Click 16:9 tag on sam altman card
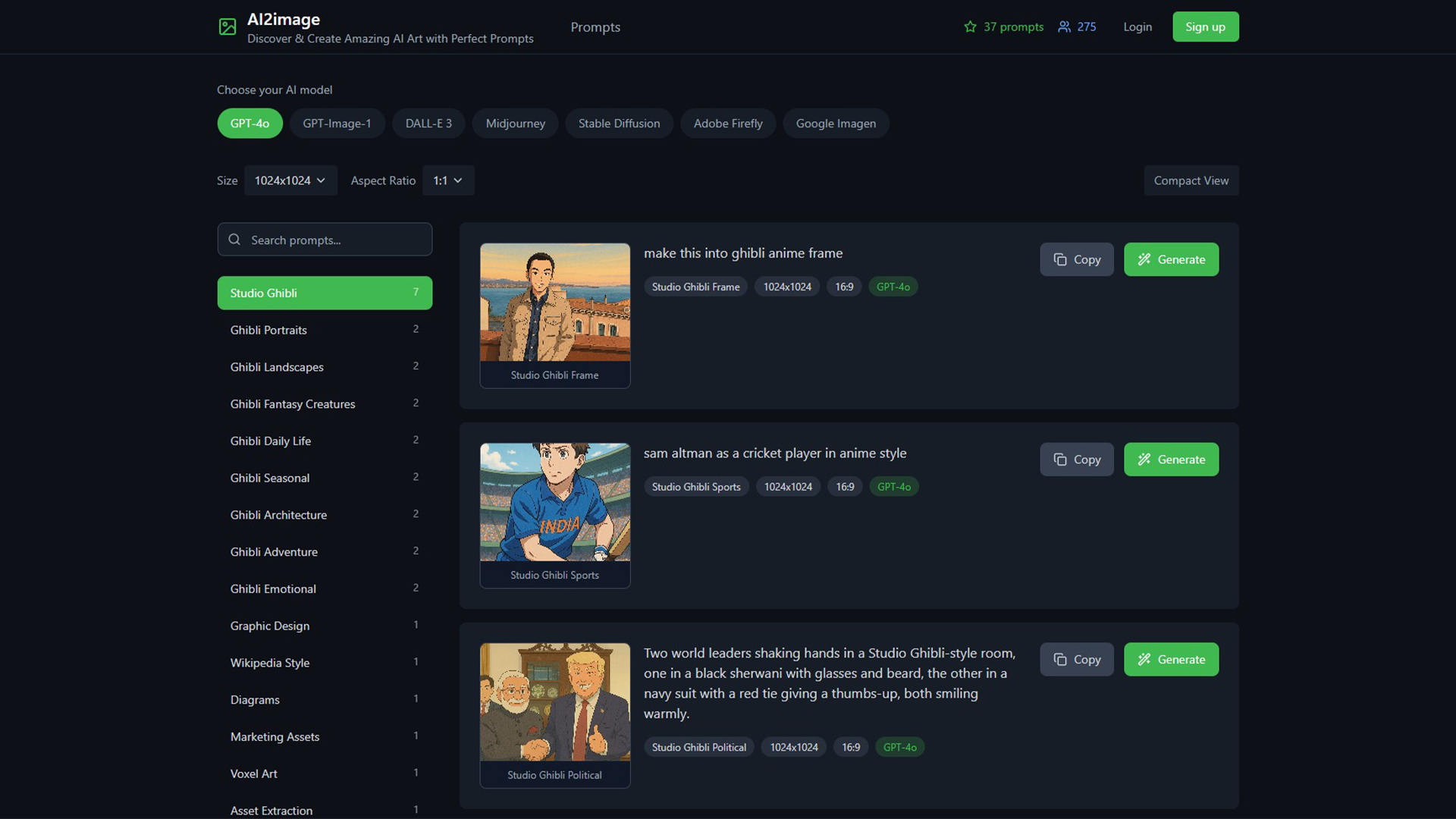This screenshot has width=1456, height=819. [x=845, y=487]
